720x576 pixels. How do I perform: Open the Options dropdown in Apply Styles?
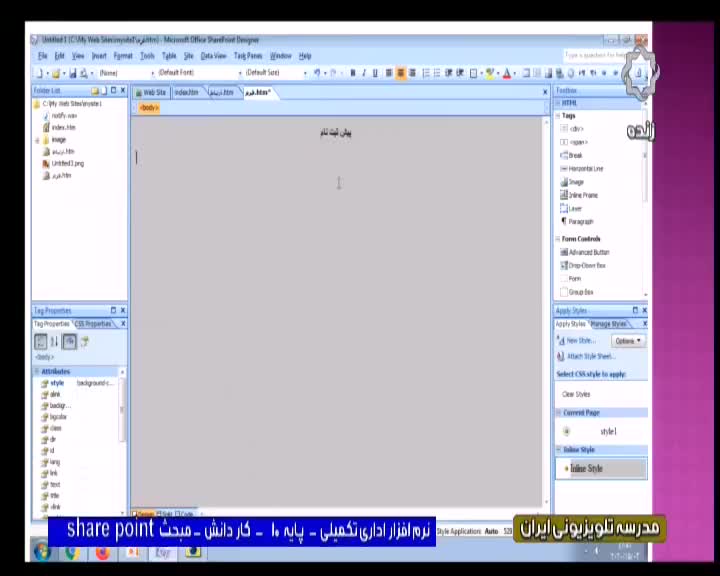tap(627, 341)
